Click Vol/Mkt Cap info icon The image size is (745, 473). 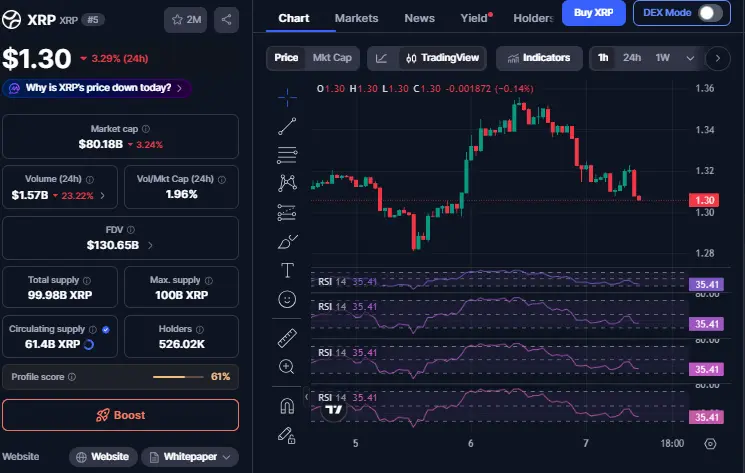[x=222, y=179]
